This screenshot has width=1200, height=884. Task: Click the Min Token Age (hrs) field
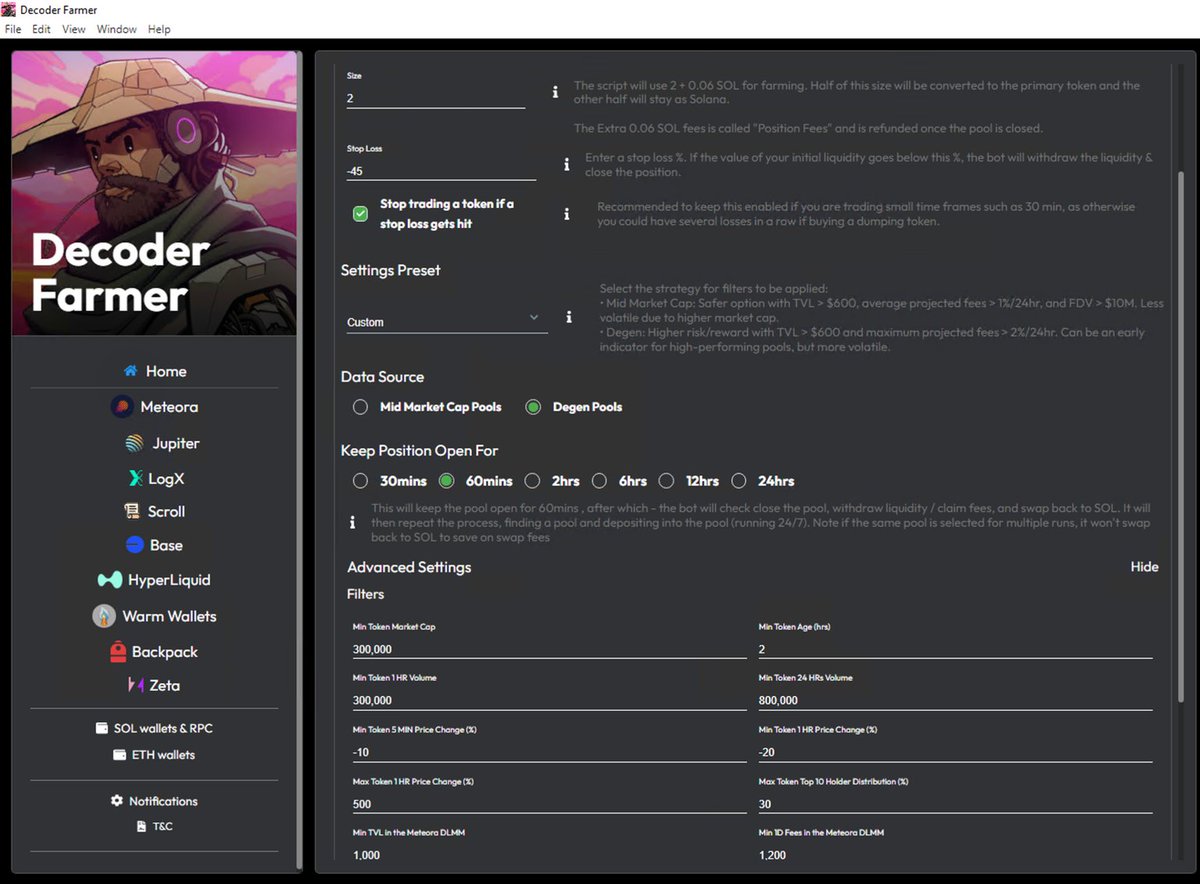click(x=955, y=649)
